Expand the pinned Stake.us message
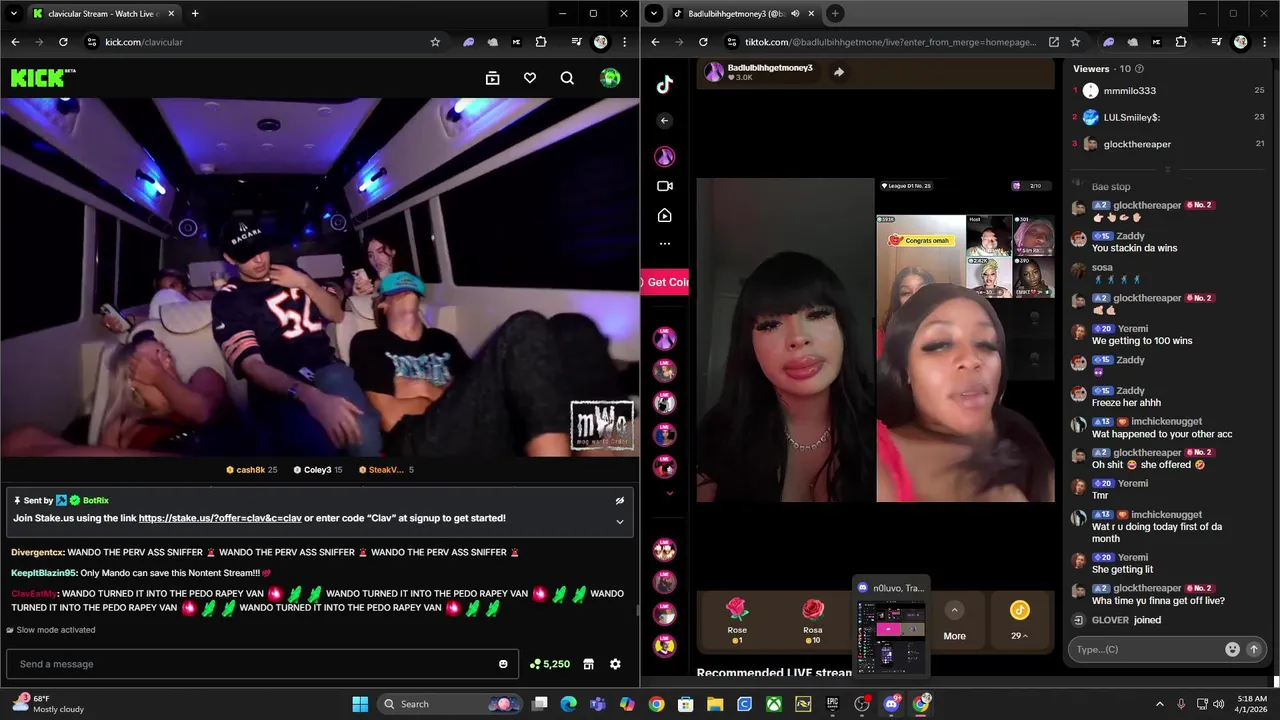 (619, 521)
